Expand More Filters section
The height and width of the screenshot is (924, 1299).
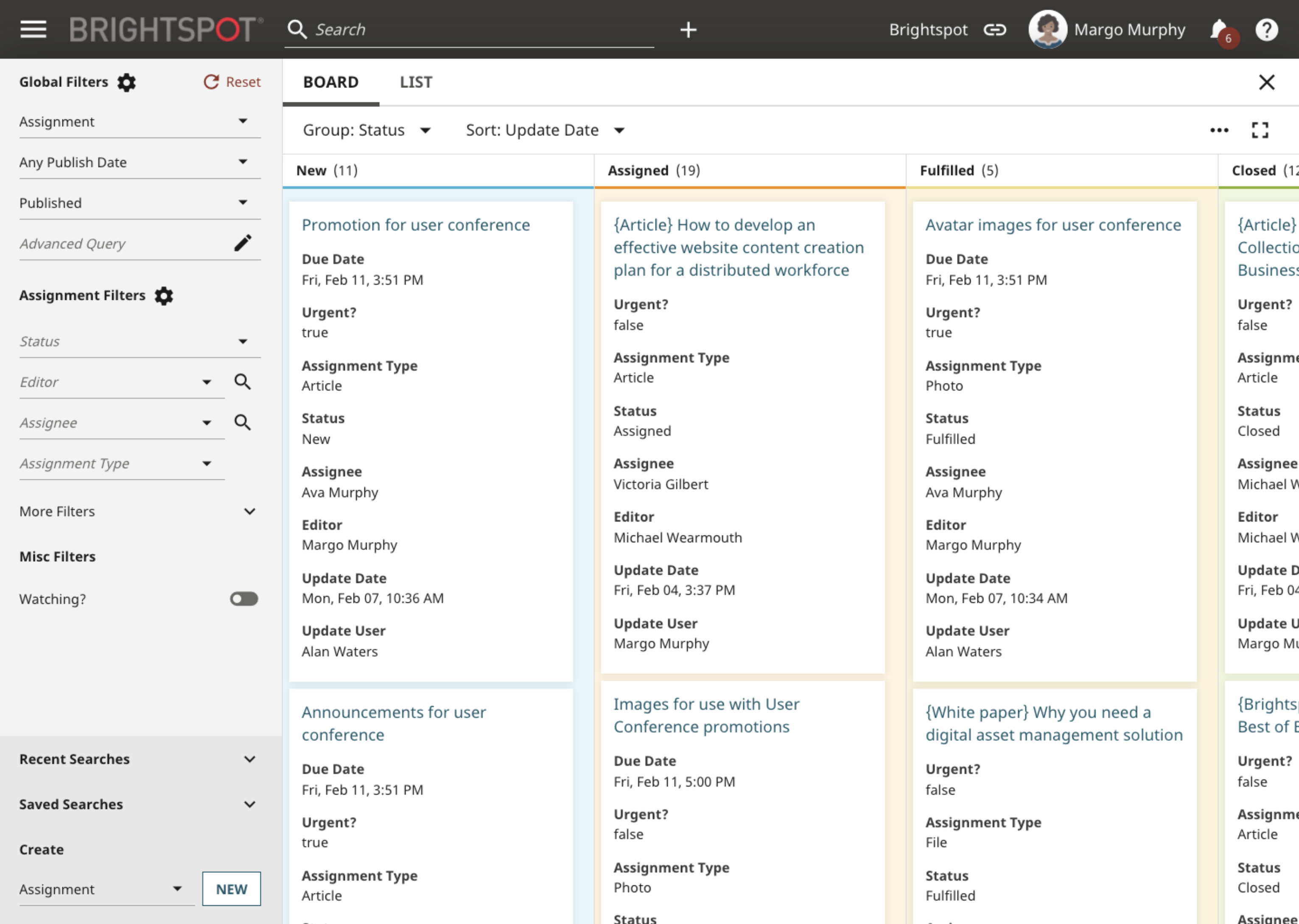click(137, 512)
